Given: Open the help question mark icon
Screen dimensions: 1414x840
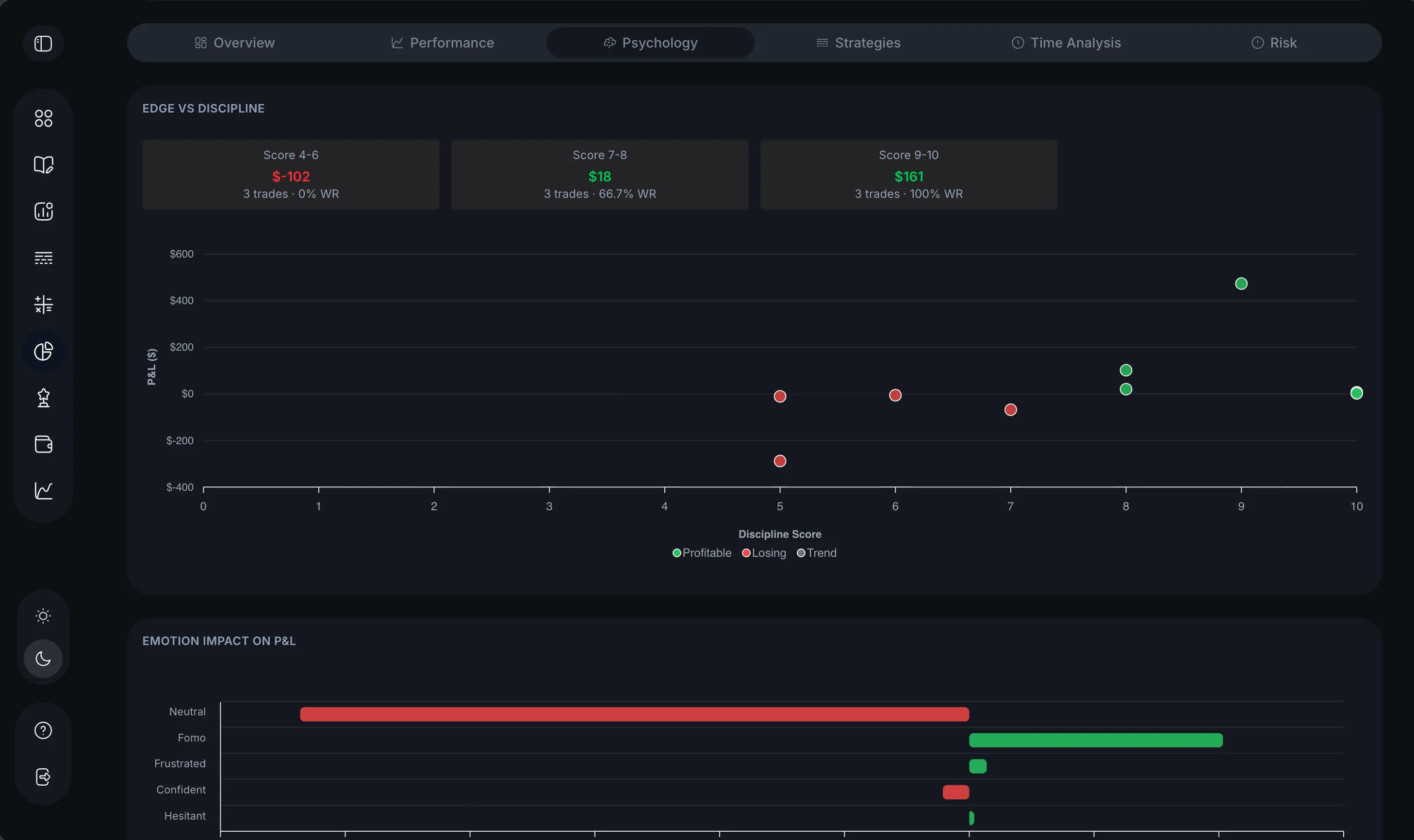Looking at the screenshot, I should (x=43, y=730).
